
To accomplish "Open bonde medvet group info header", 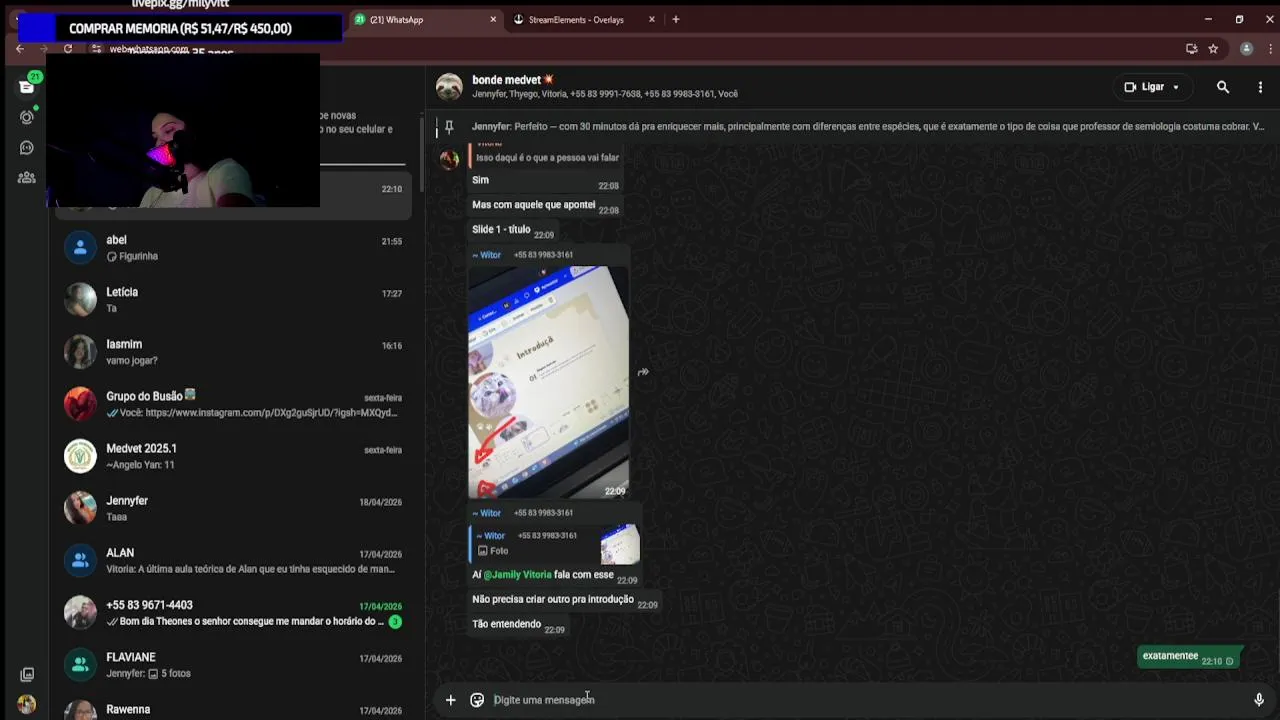I will click(x=605, y=87).
